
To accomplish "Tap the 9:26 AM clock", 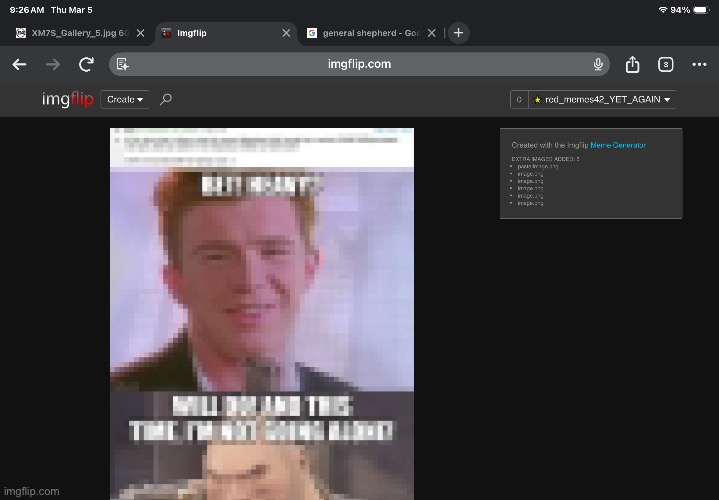I will coord(27,10).
